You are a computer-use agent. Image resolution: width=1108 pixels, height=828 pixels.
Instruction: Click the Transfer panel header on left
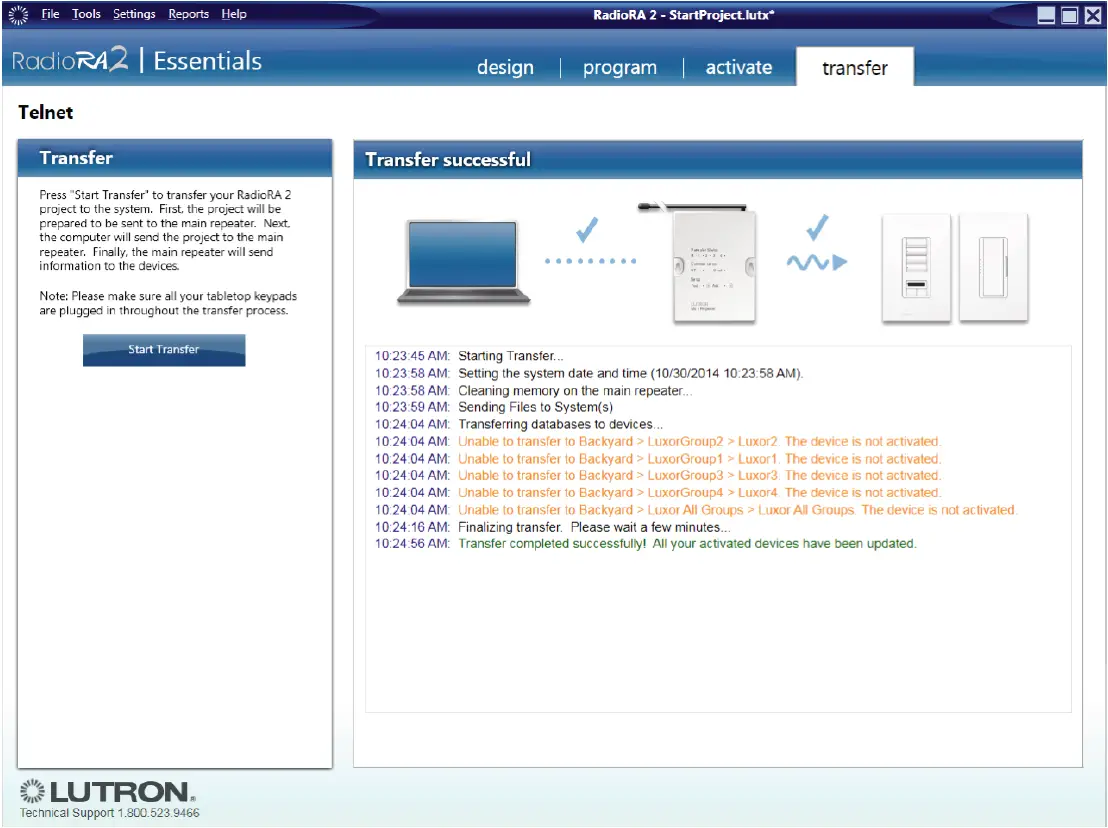coord(175,158)
